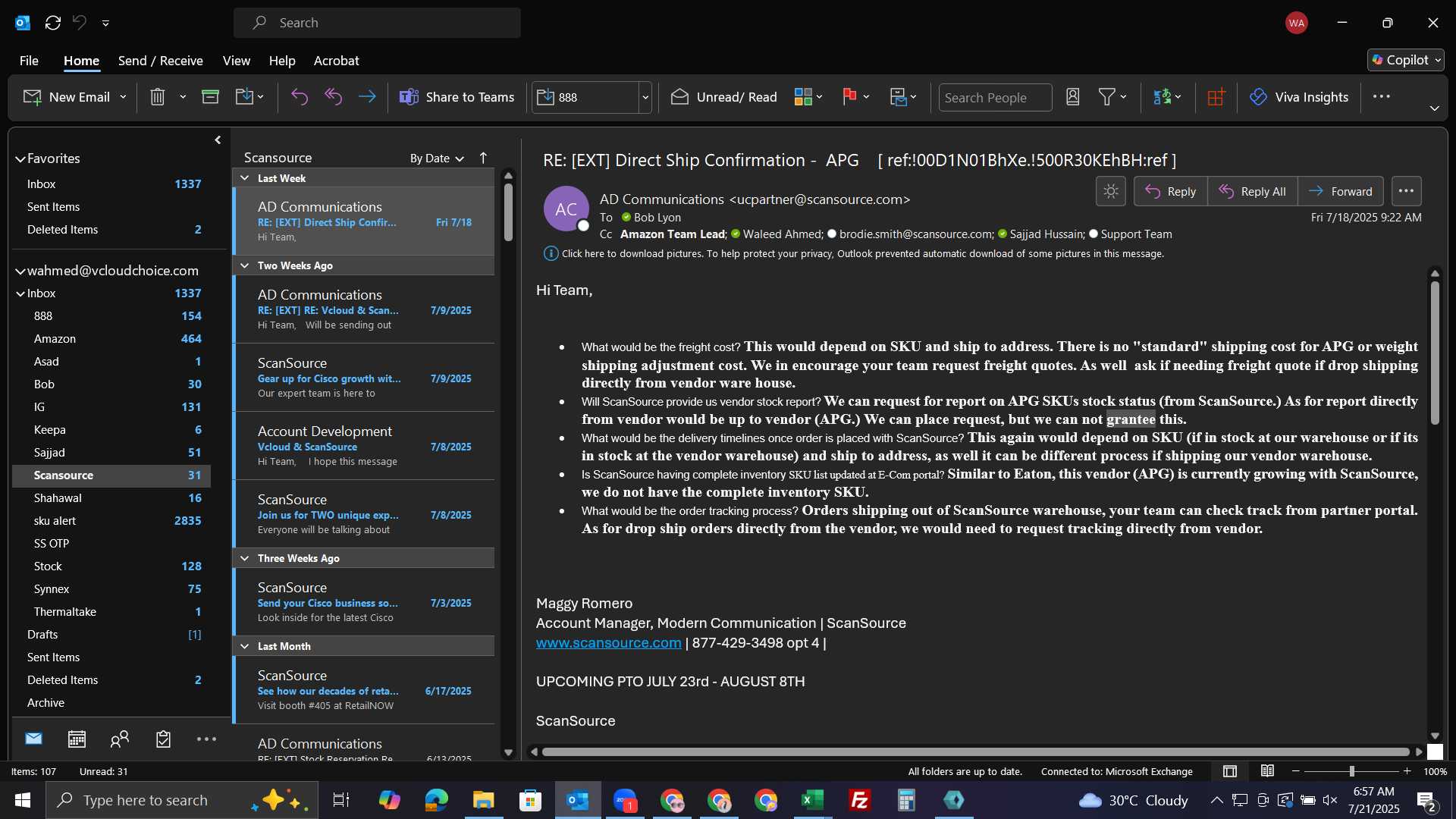Click zoom in plus button
Image resolution: width=1456 pixels, height=819 pixels.
(x=1407, y=771)
